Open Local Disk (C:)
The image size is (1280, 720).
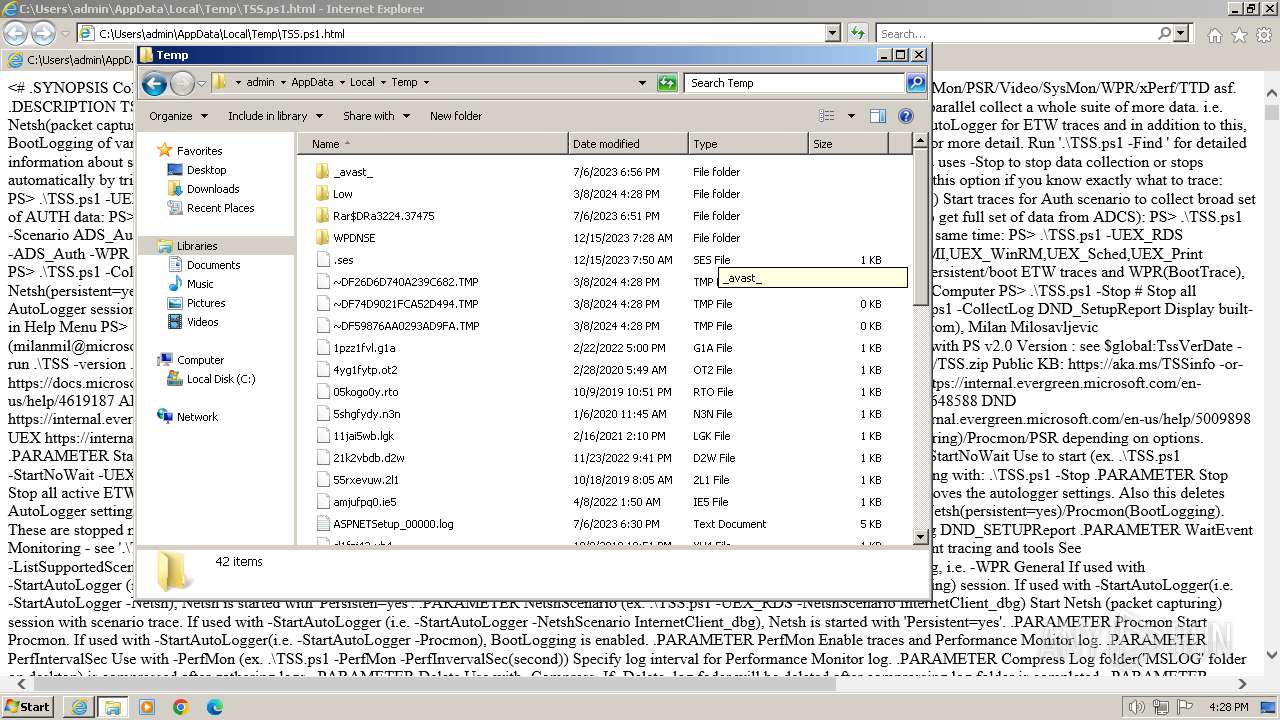[x=220, y=379]
